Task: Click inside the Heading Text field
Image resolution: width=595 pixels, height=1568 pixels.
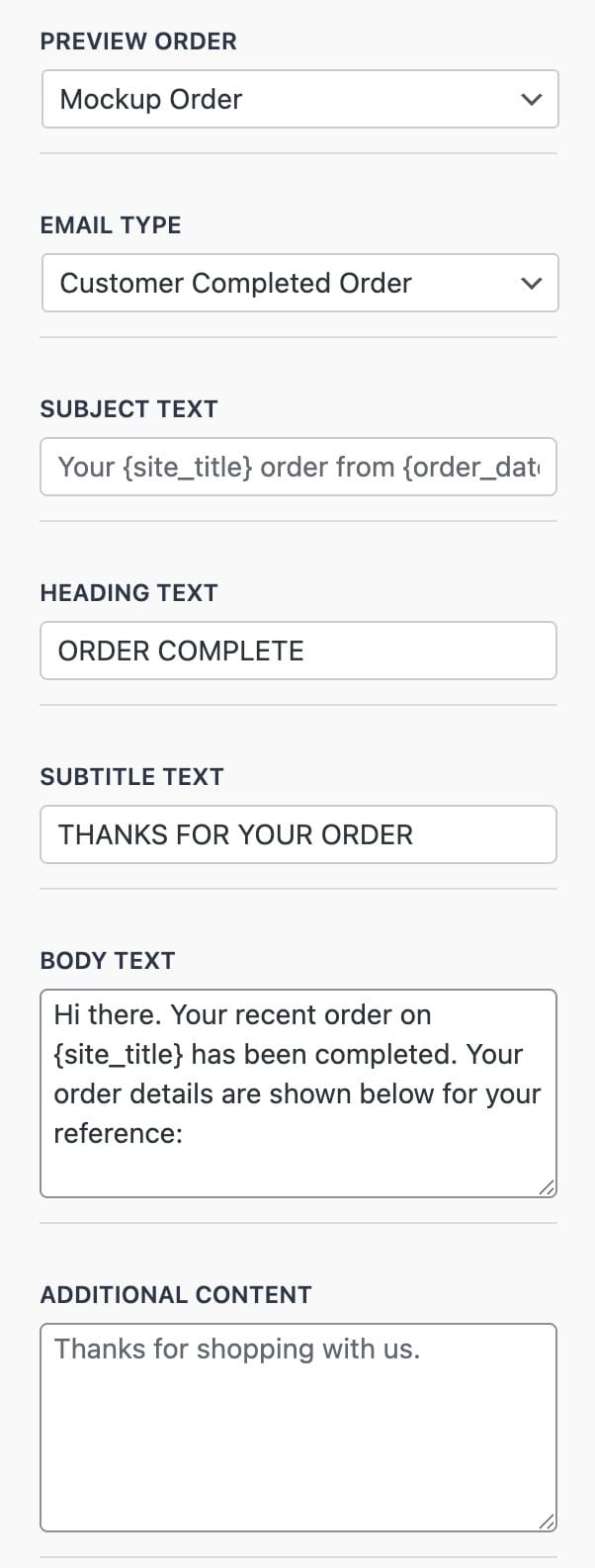Action: [297, 651]
